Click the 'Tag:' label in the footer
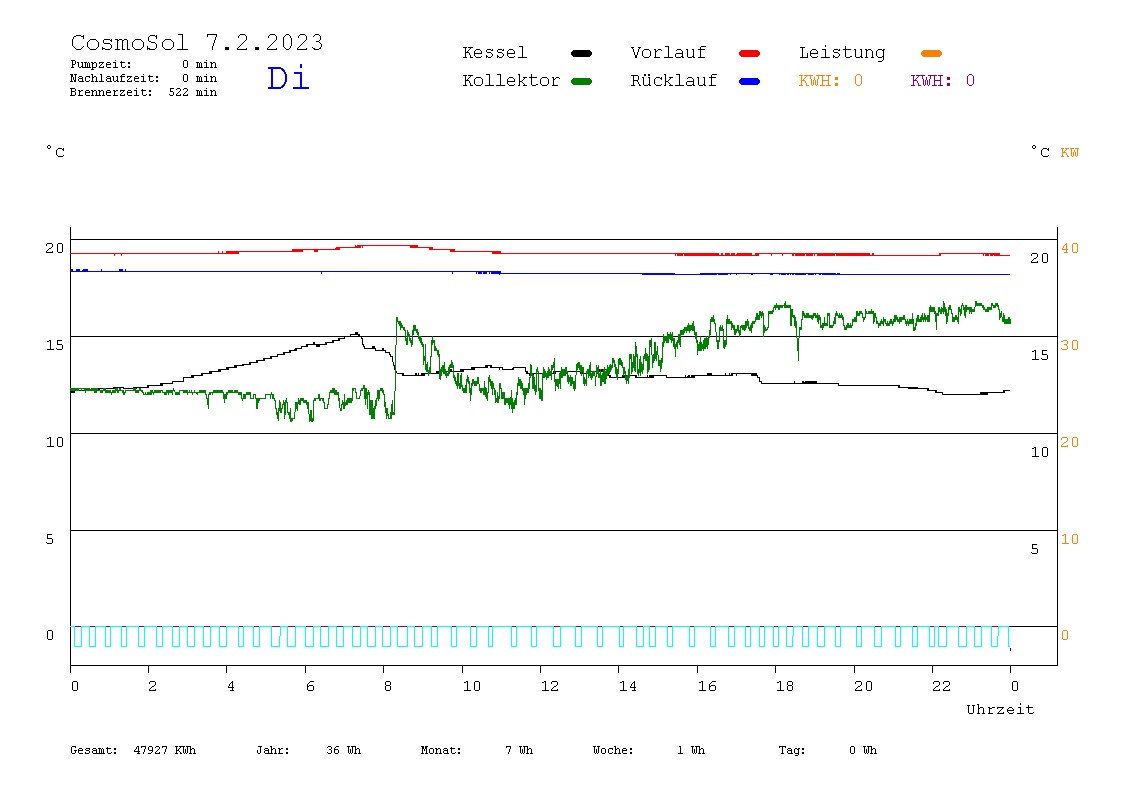This screenshot has height=812, width=1148. (x=792, y=750)
